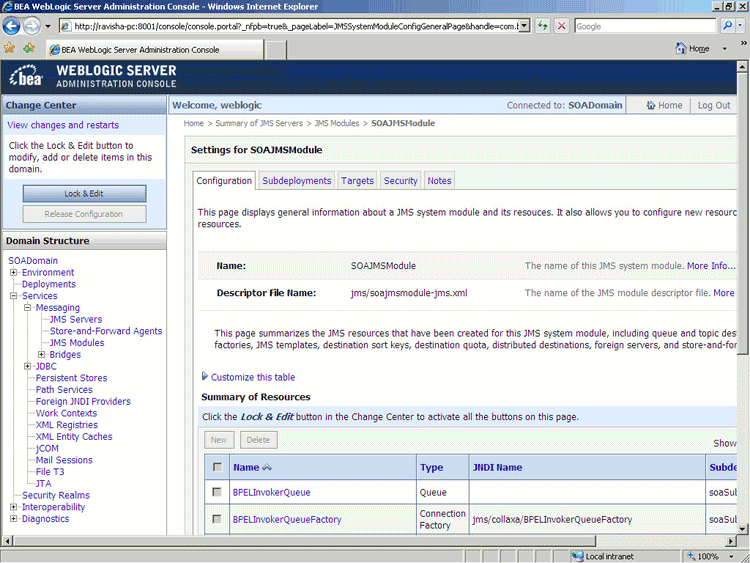Click the Google search input box
Image resolution: width=750 pixels, height=563 pixels.
point(645,26)
